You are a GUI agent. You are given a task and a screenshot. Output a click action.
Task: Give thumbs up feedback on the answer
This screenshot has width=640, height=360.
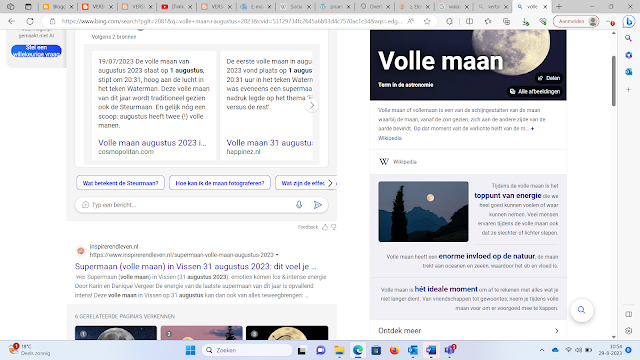325,227
